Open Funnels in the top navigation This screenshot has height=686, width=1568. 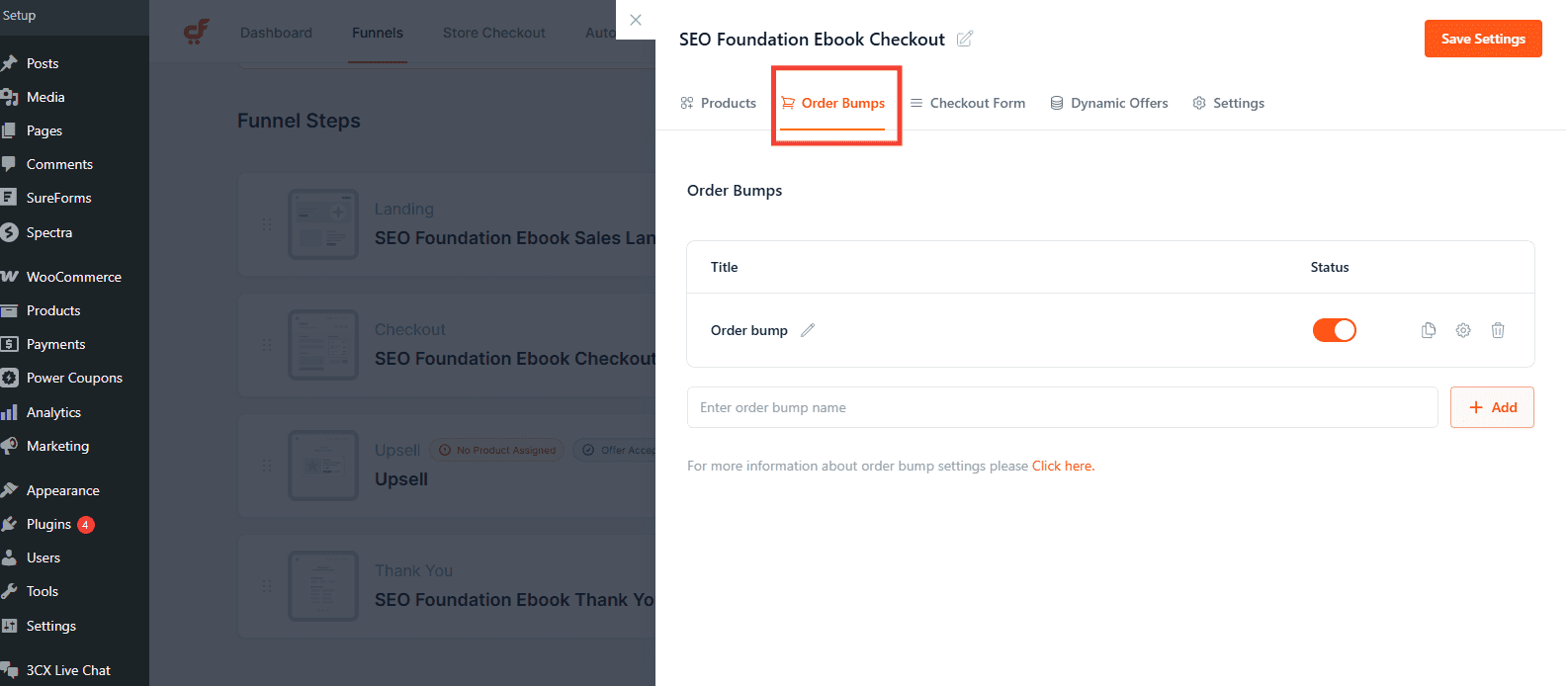377,32
